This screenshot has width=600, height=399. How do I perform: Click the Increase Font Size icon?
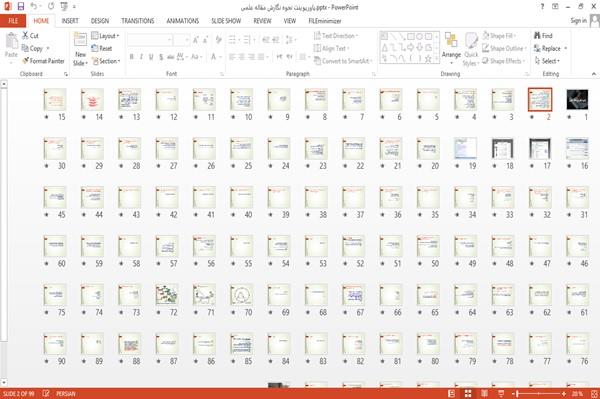196,40
